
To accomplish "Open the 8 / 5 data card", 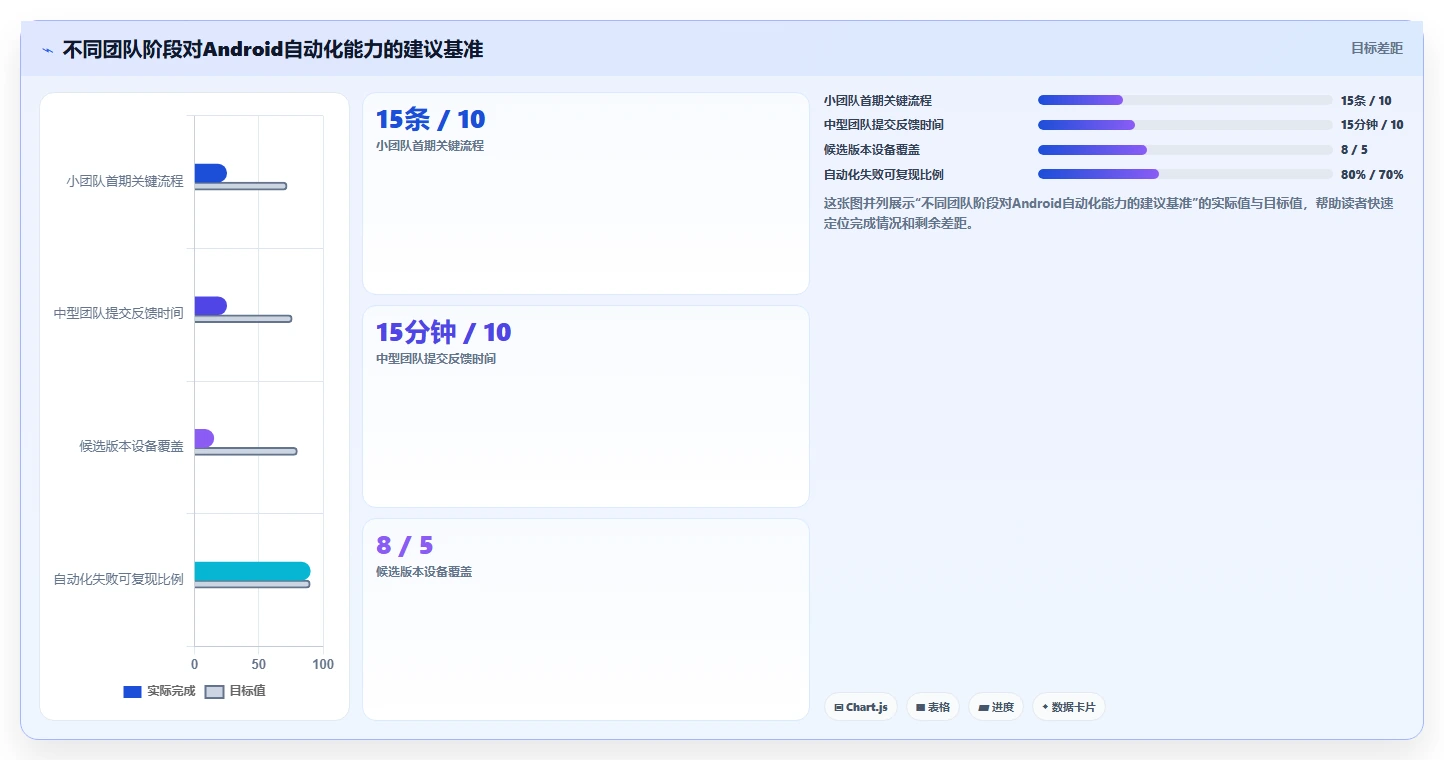I will pos(585,619).
